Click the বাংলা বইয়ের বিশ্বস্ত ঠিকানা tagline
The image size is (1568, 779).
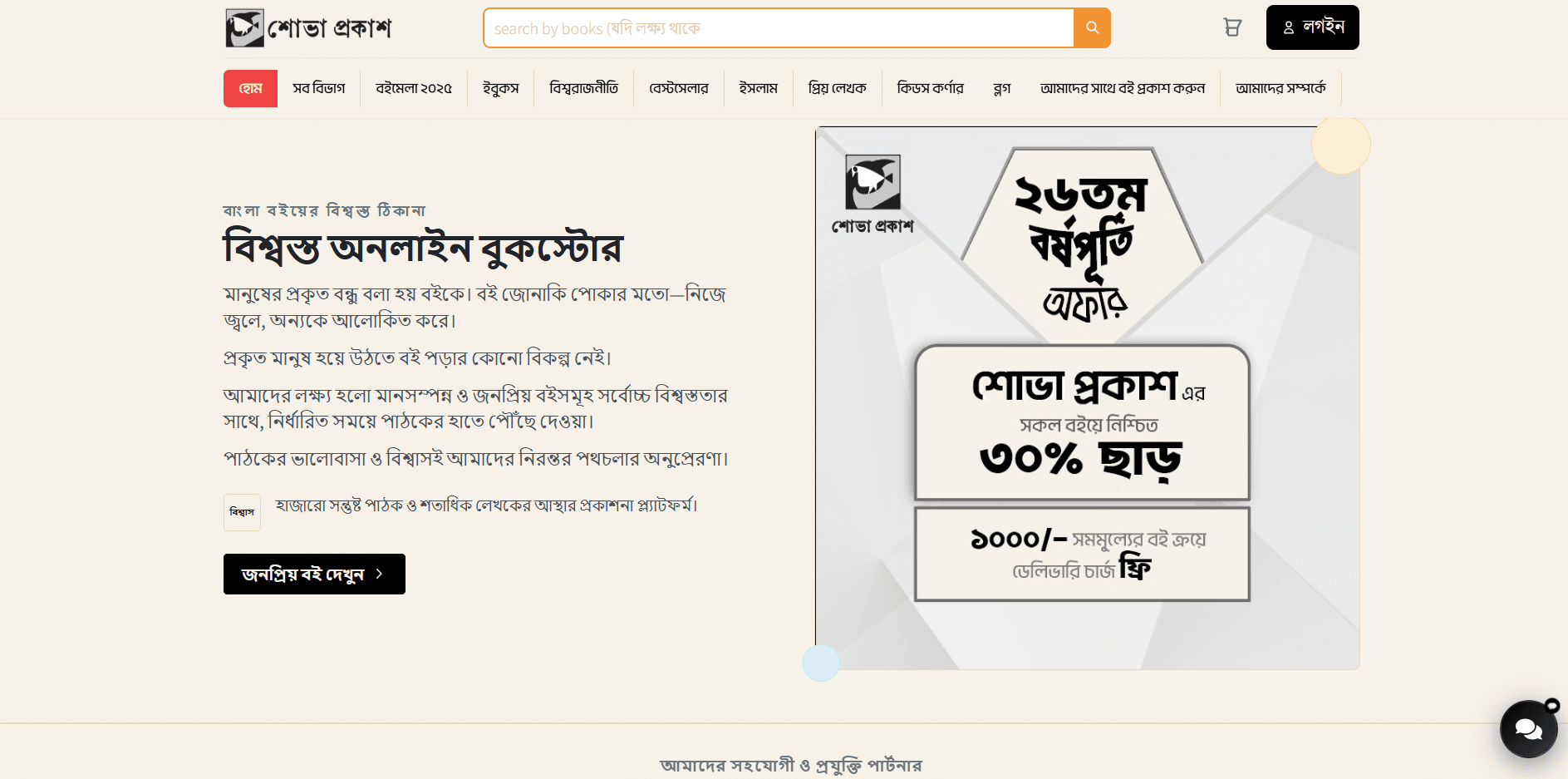click(325, 211)
